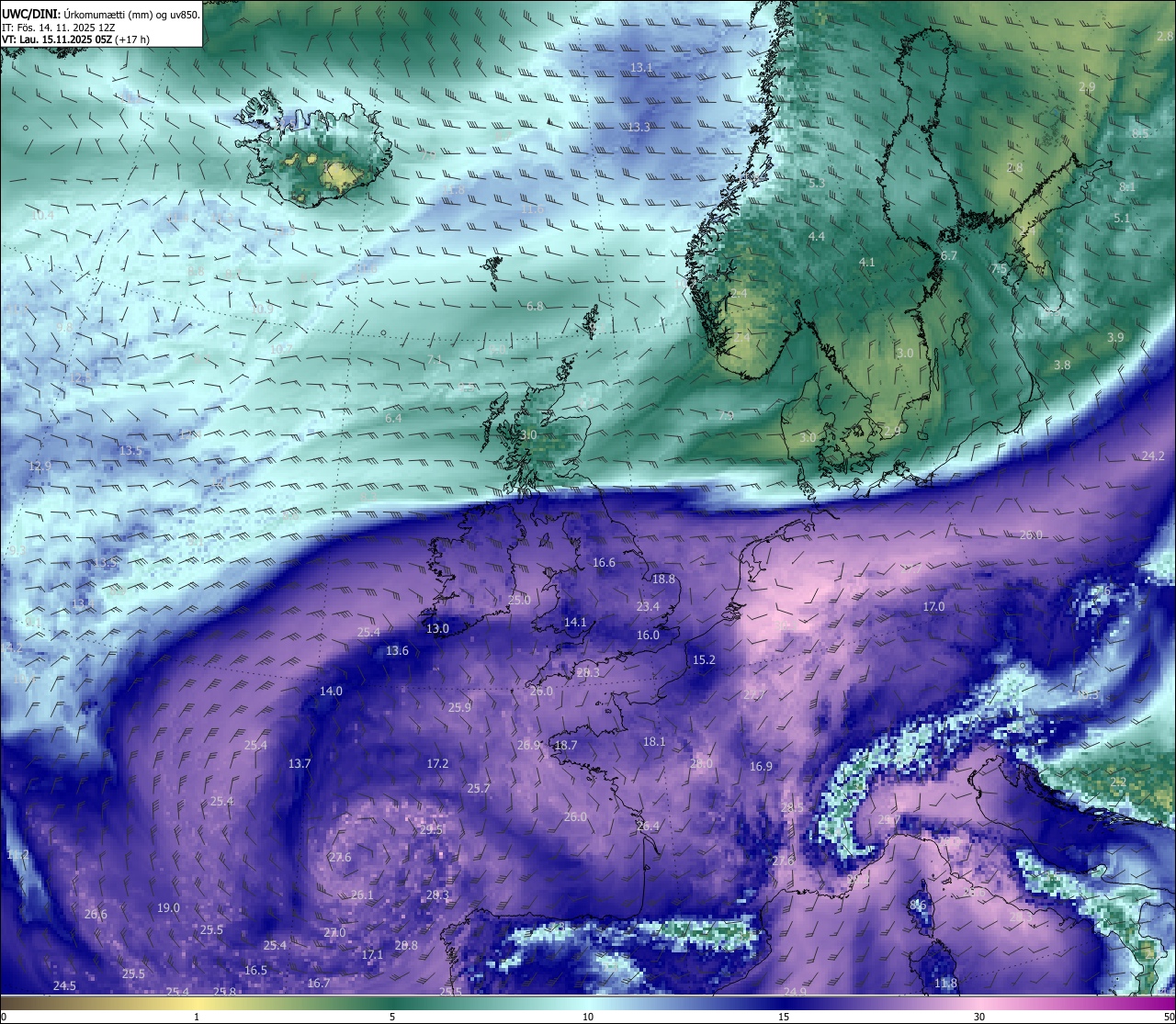The height and width of the screenshot is (1024, 1176).
Task: Click the 8.1 value on the map
Action: pyautogui.click(x=1127, y=187)
